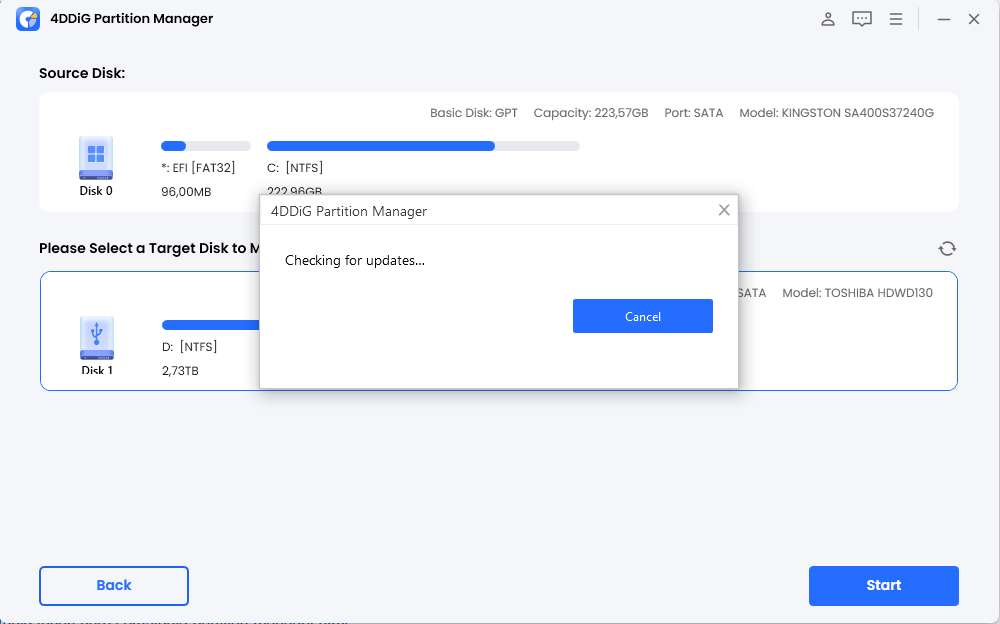The width and height of the screenshot is (1000, 624).
Task: Click the 4DDiG app logo icon
Action: click(x=28, y=19)
